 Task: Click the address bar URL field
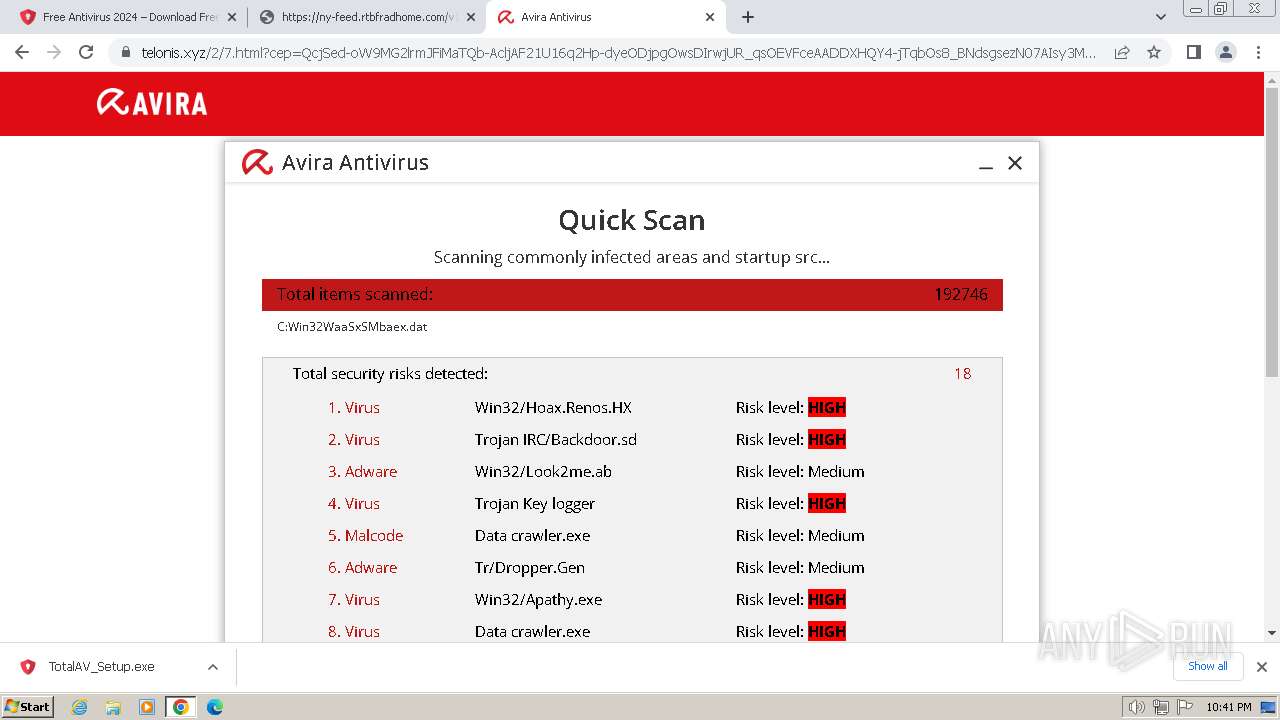(x=618, y=52)
